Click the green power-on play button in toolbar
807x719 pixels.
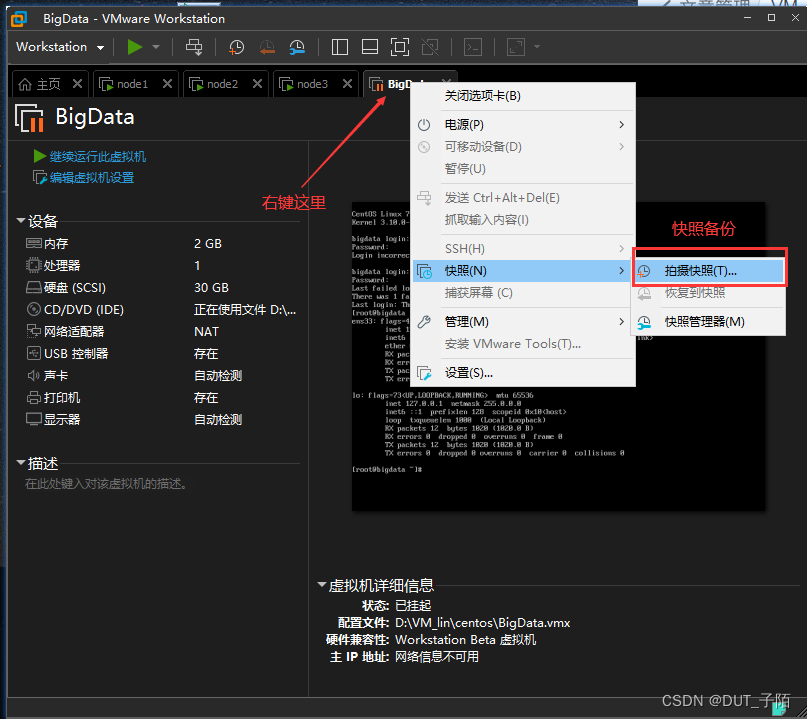point(135,47)
